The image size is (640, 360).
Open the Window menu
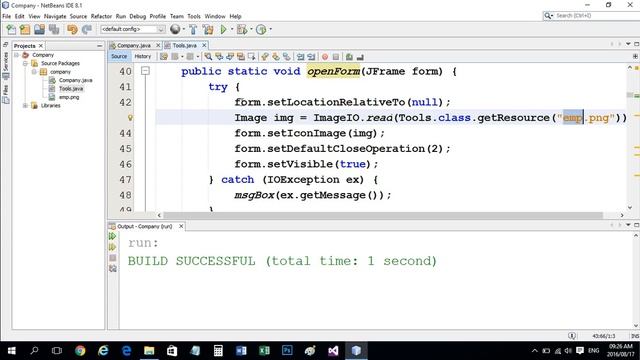pos(215,16)
